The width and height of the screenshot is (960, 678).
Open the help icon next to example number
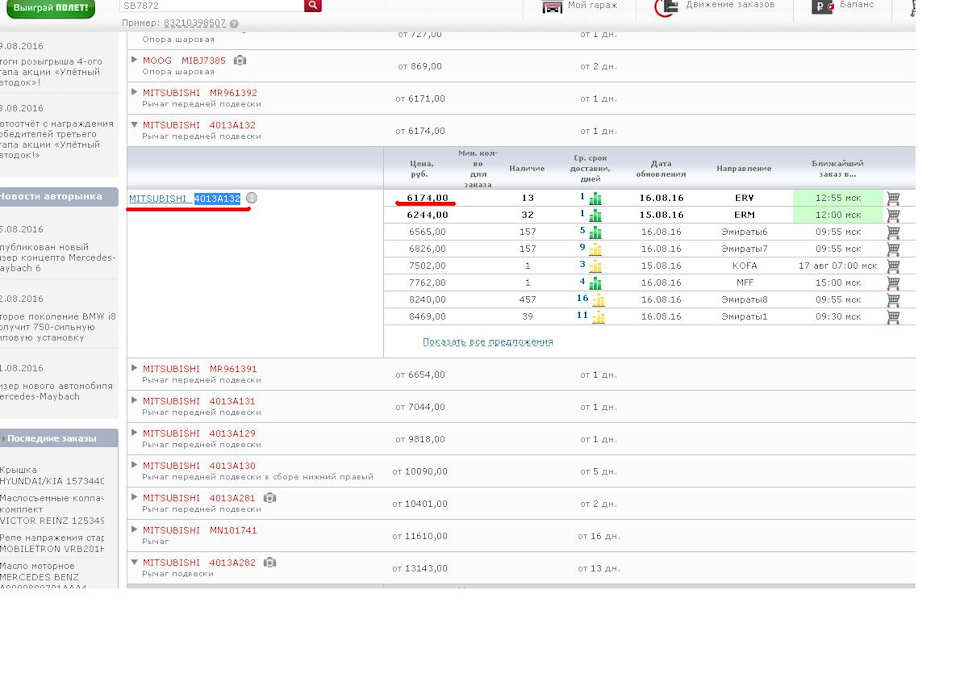(x=234, y=23)
